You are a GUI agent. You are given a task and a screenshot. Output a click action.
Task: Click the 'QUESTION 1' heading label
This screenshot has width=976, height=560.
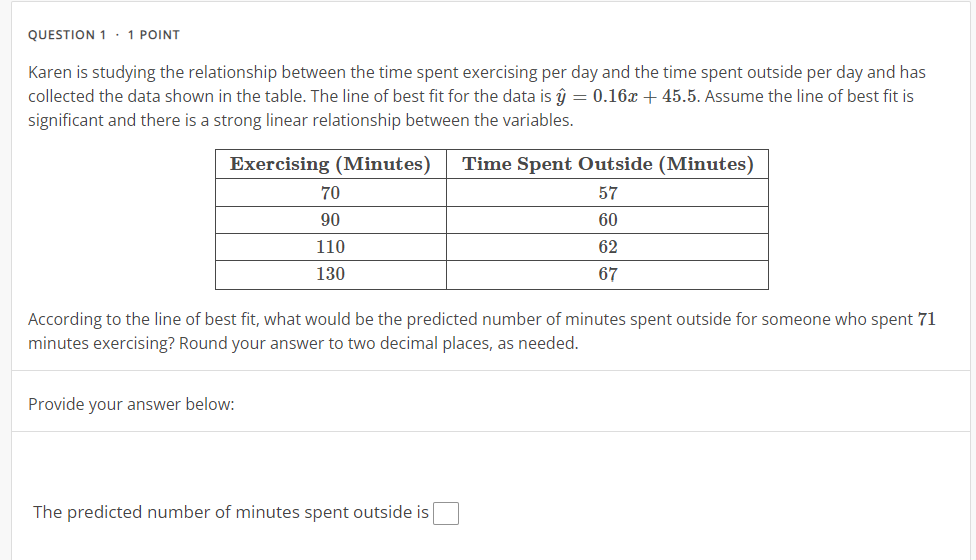pos(67,35)
